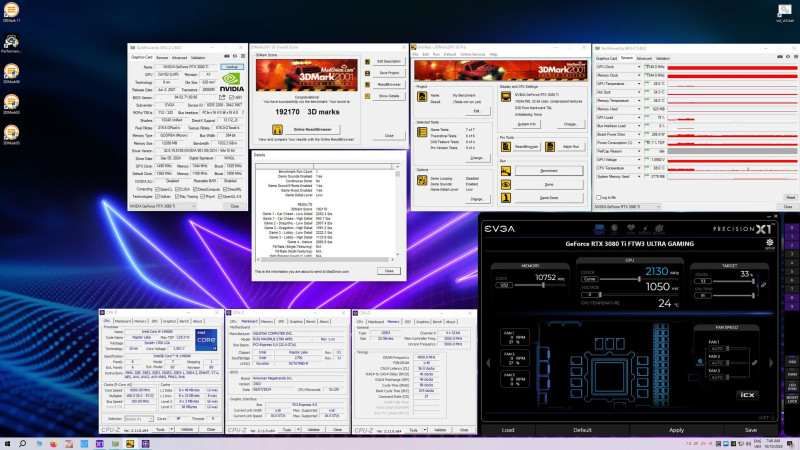Open the hamburger menu in left GPU-Z window

tap(242, 56)
